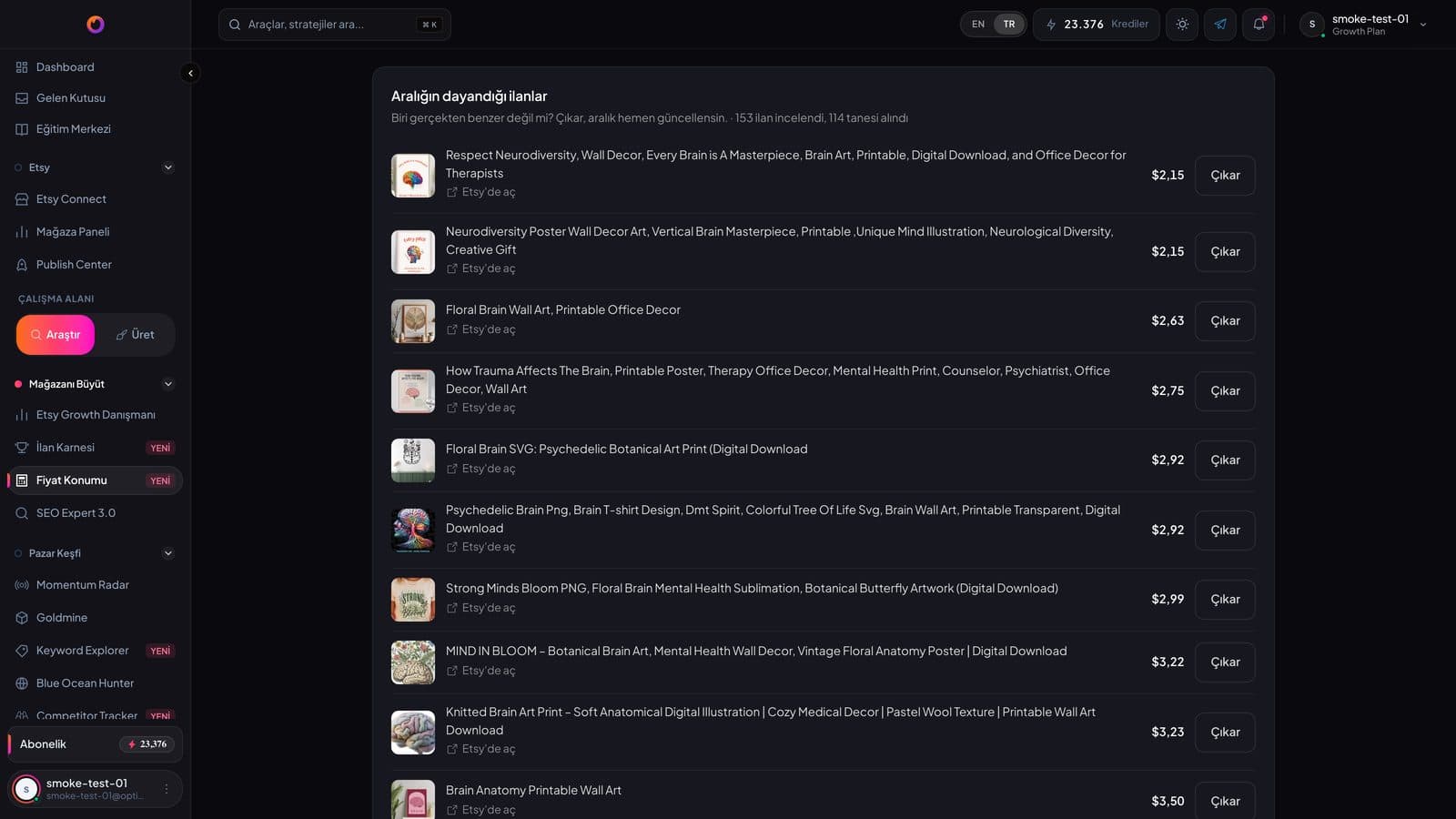Switch language to TR
The height and width of the screenshot is (819, 1456).
click(1009, 25)
